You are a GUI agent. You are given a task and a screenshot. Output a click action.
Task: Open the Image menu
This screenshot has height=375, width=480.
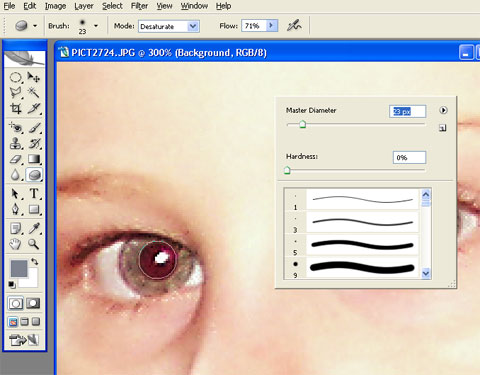click(x=55, y=6)
